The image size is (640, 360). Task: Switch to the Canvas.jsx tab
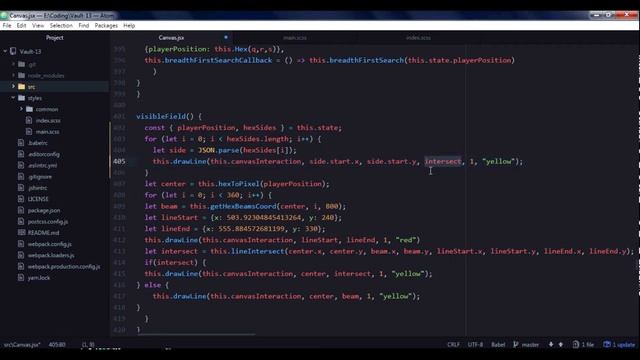click(x=171, y=38)
